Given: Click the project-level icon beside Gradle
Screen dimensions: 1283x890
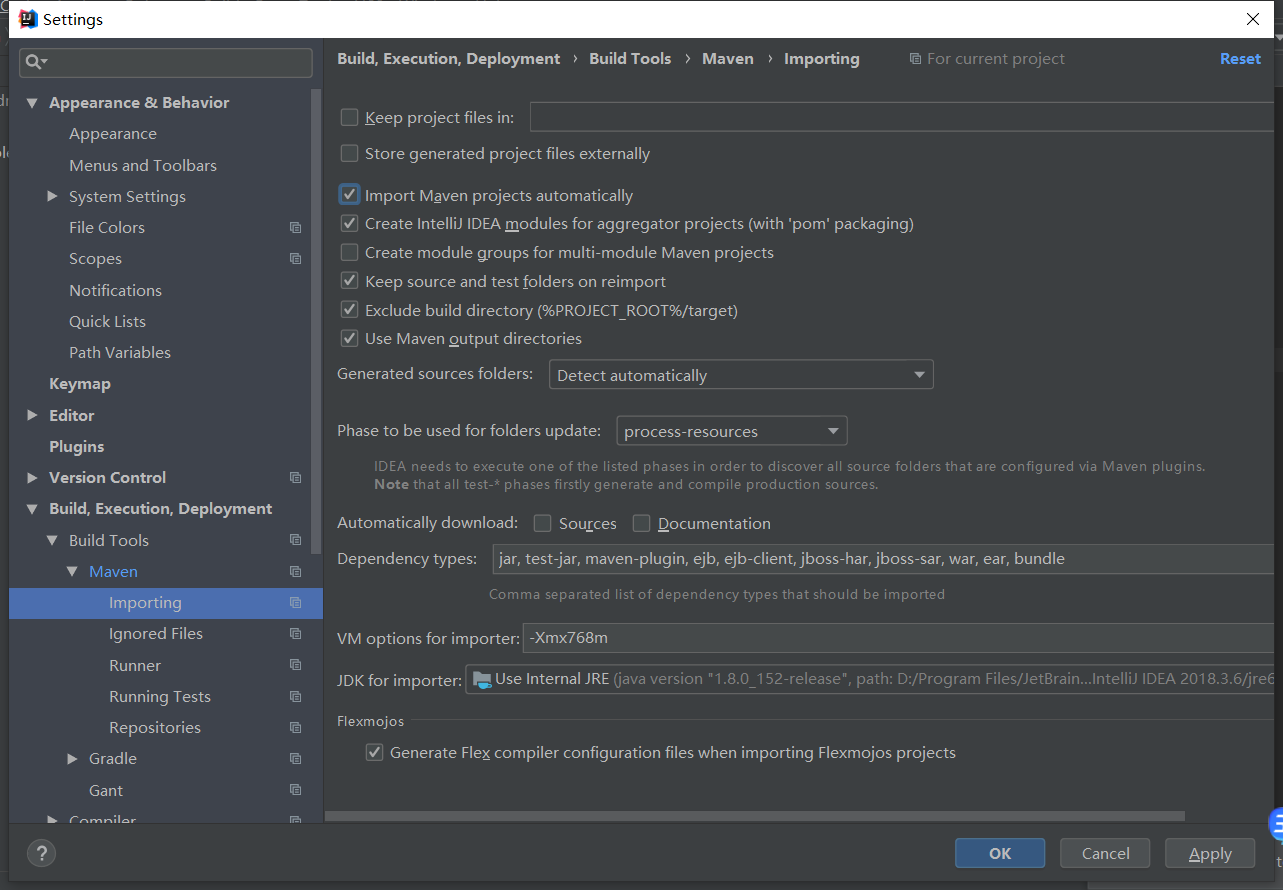Looking at the screenshot, I should [295, 759].
